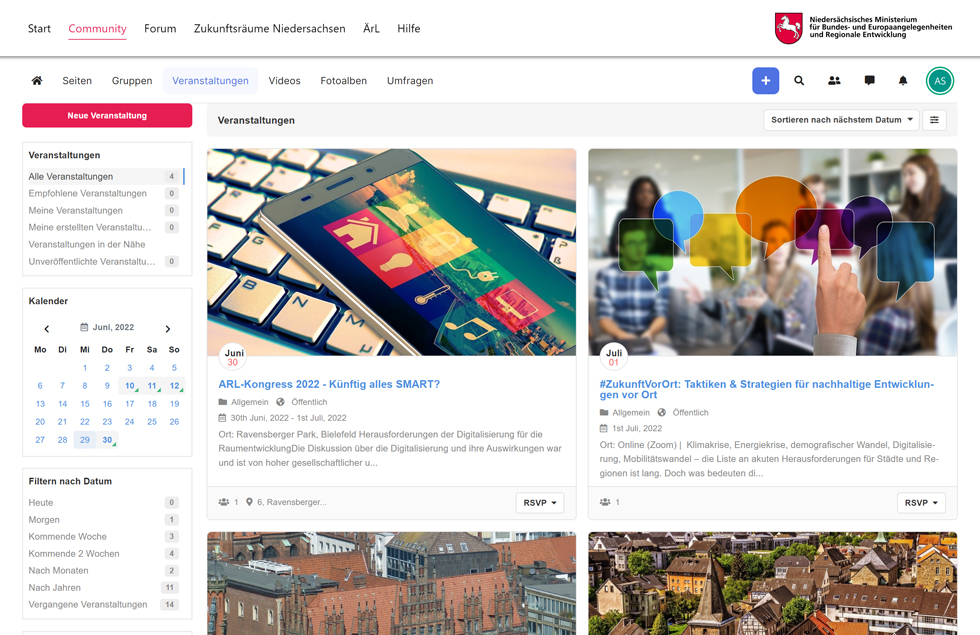Click the Neue Veranstaltung button
This screenshot has height=635, width=980.
pos(107,116)
